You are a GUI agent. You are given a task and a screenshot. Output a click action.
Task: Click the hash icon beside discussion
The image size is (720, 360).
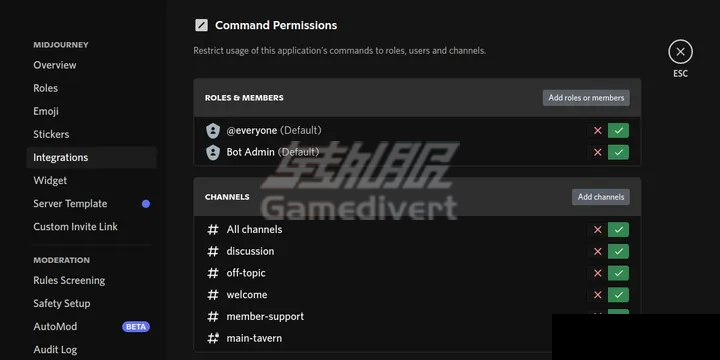pyautogui.click(x=213, y=251)
